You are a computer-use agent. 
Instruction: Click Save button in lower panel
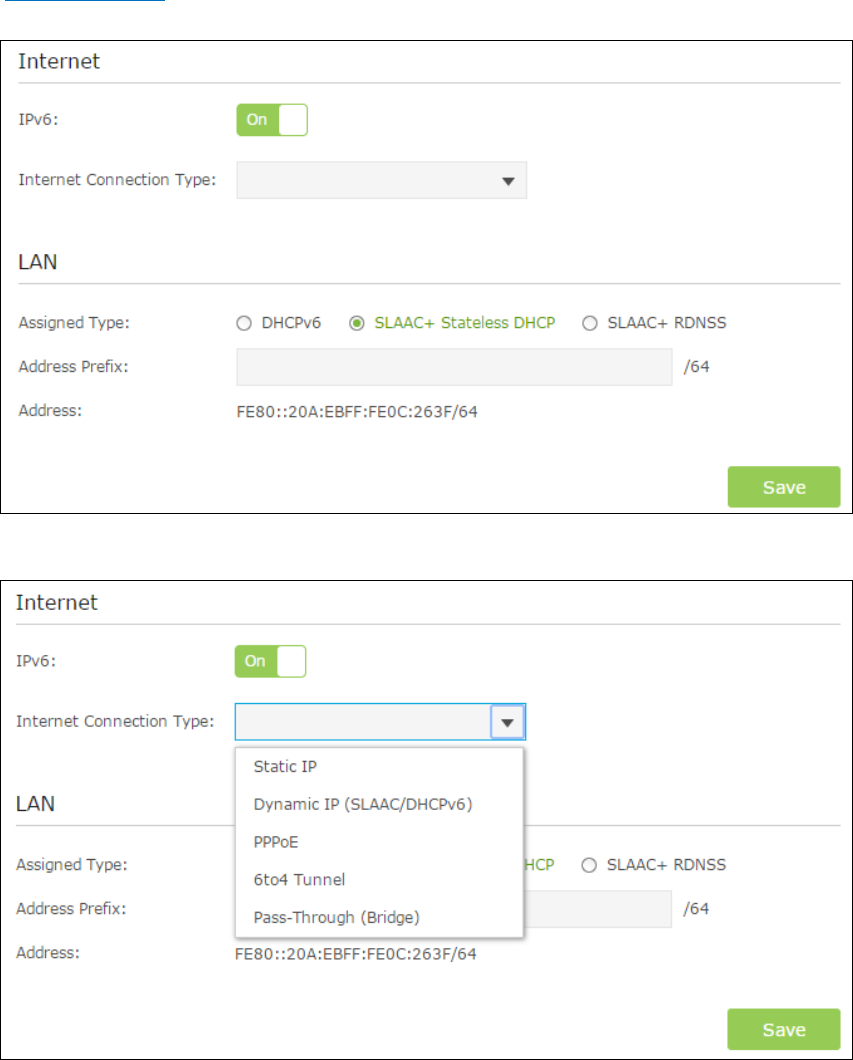click(x=784, y=1029)
